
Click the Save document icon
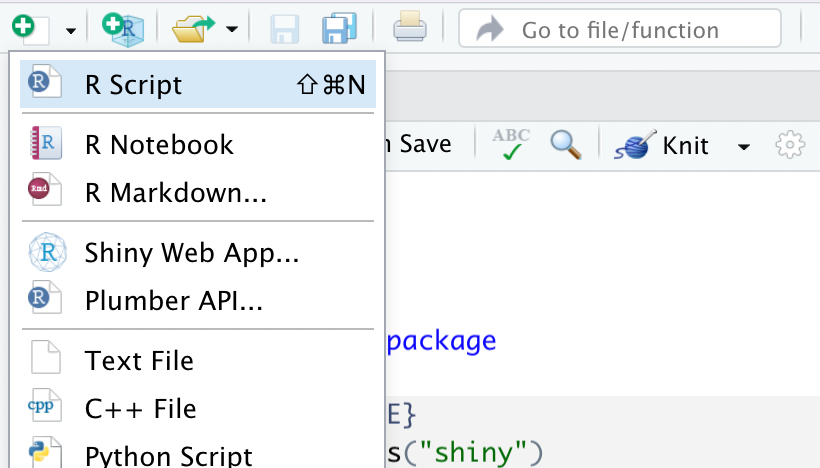pyautogui.click(x=286, y=29)
